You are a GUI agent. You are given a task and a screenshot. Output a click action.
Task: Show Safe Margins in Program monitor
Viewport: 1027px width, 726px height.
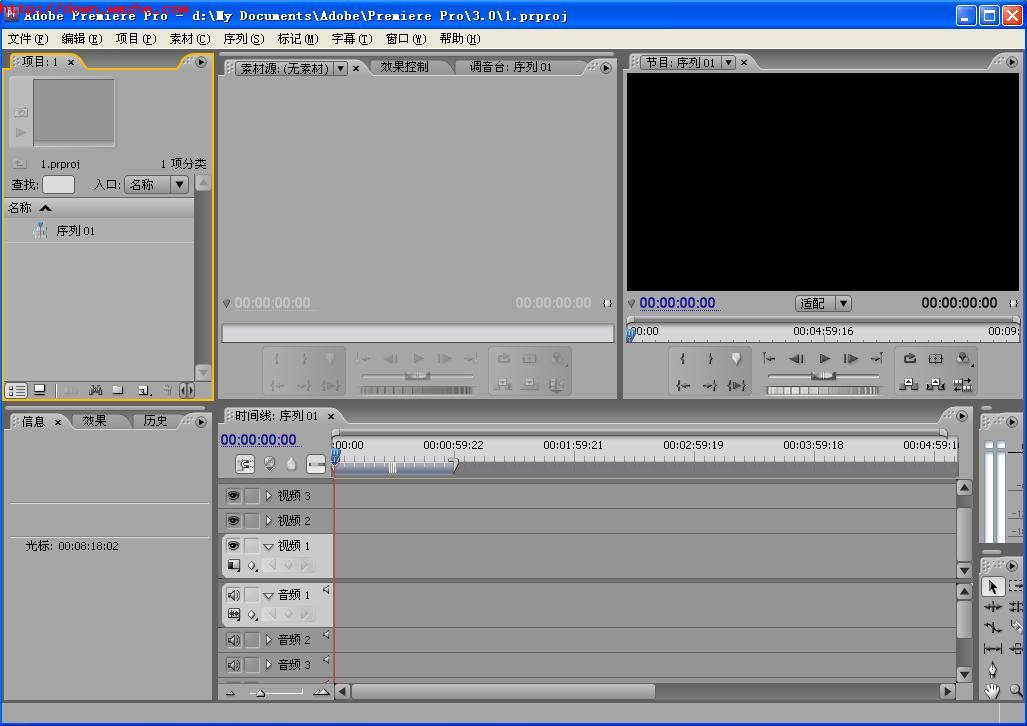pos(936,358)
